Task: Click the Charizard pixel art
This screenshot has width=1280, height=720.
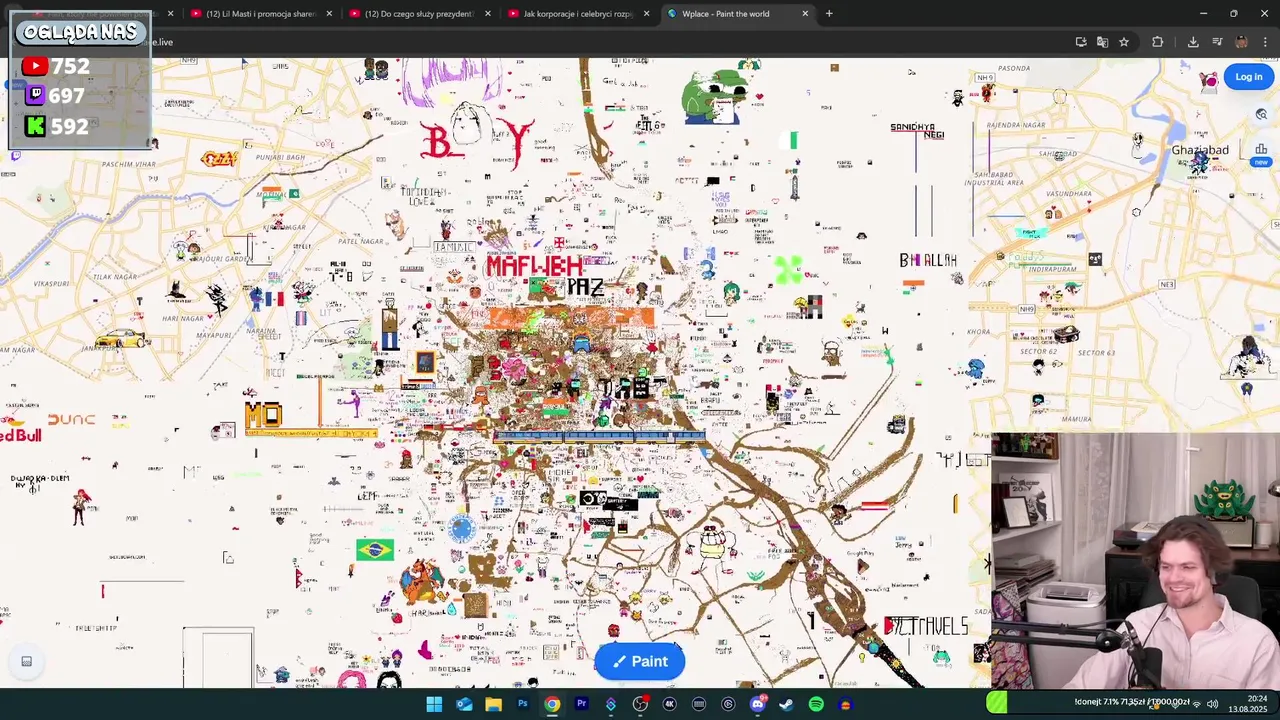Action: [423, 582]
